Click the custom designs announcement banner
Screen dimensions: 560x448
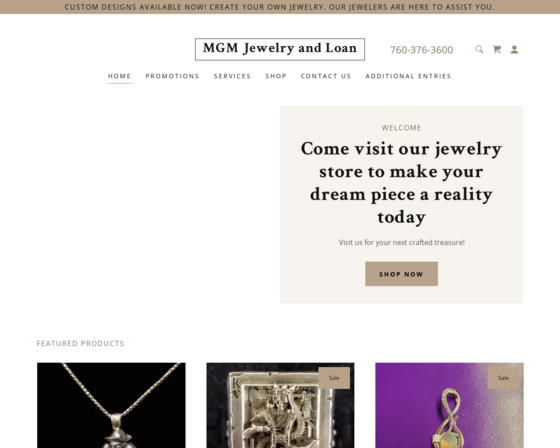[x=280, y=7]
